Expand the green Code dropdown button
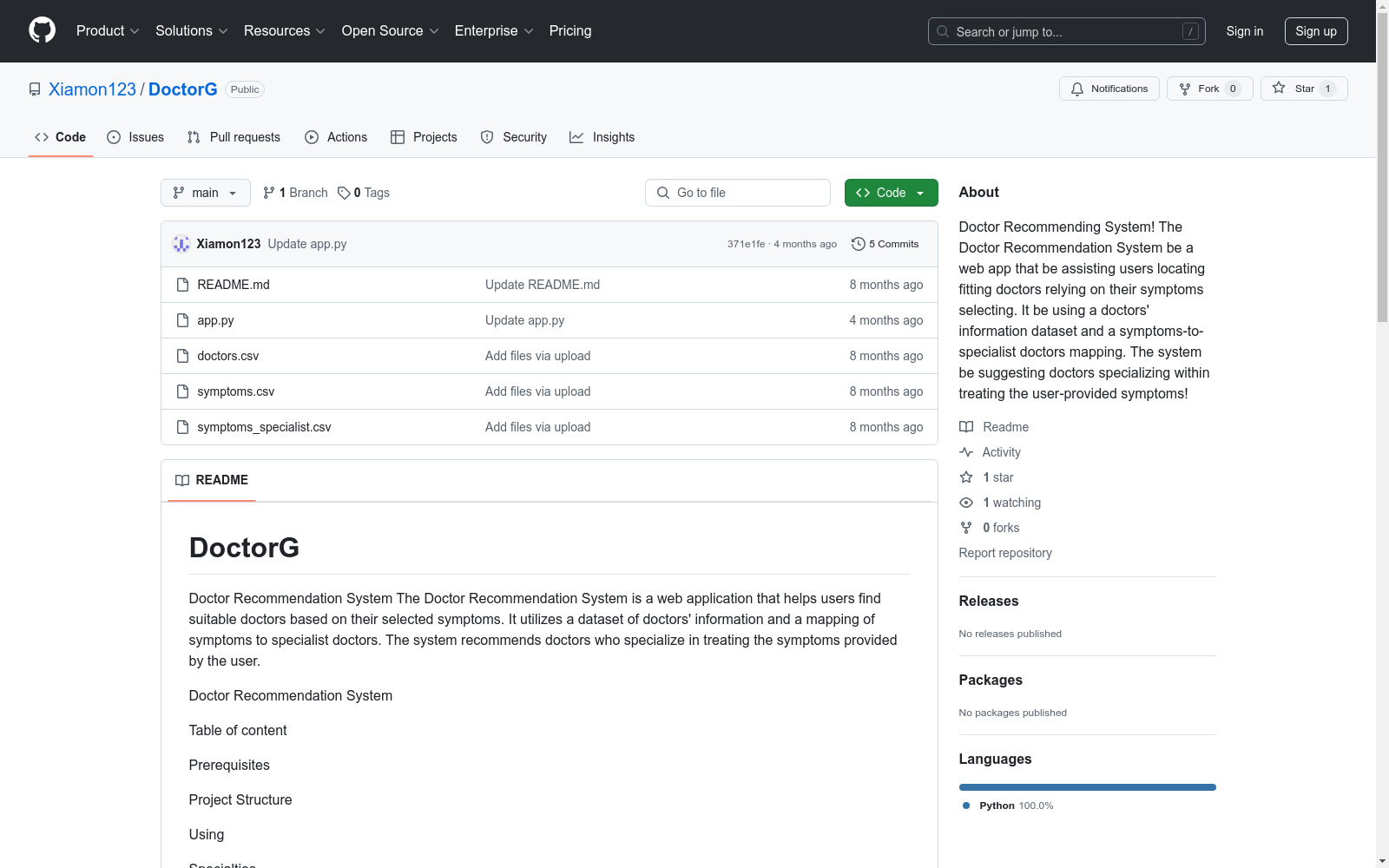This screenshot has height=868, width=1389. click(x=892, y=193)
